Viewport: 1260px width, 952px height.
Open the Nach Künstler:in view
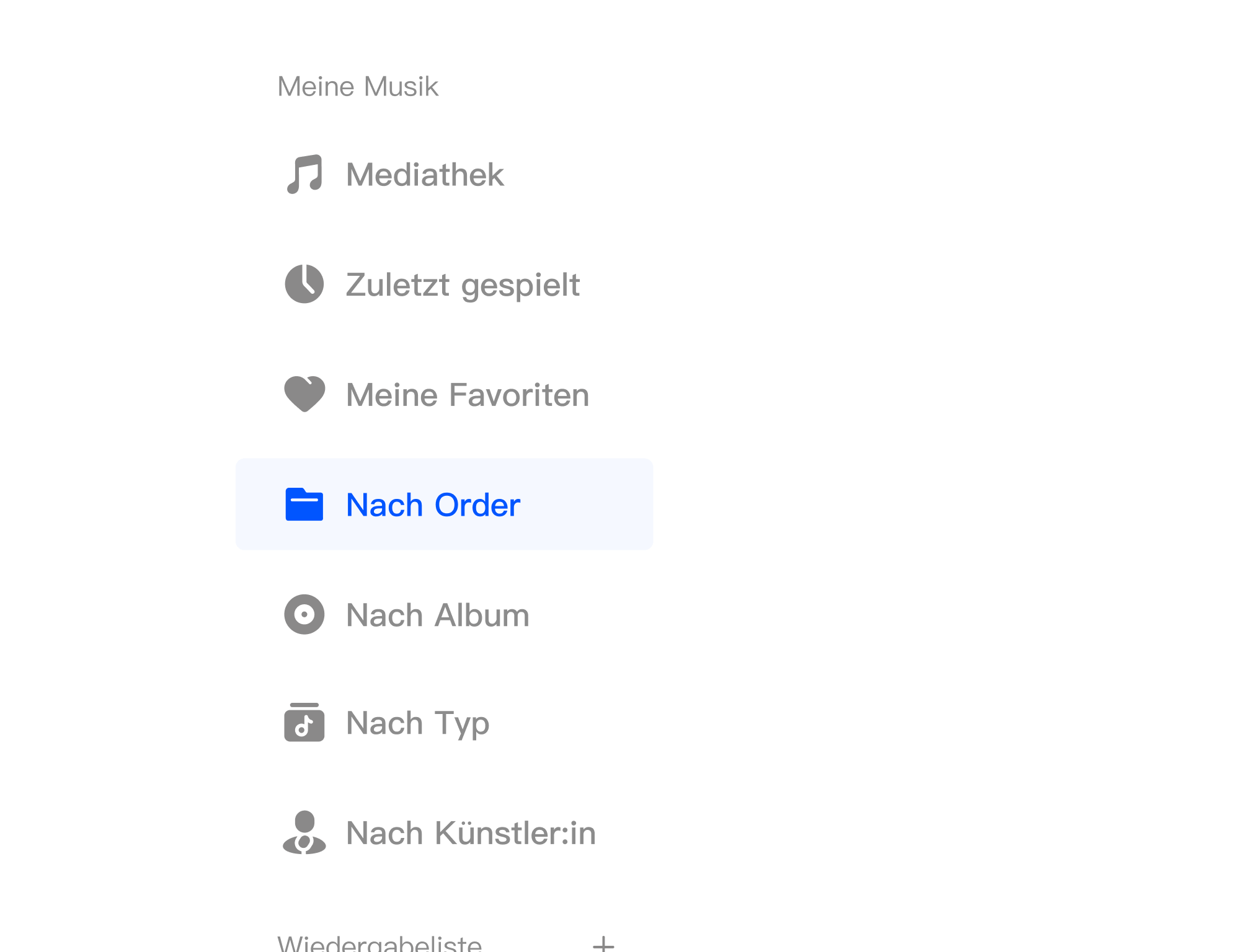click(x=471, y=833)
